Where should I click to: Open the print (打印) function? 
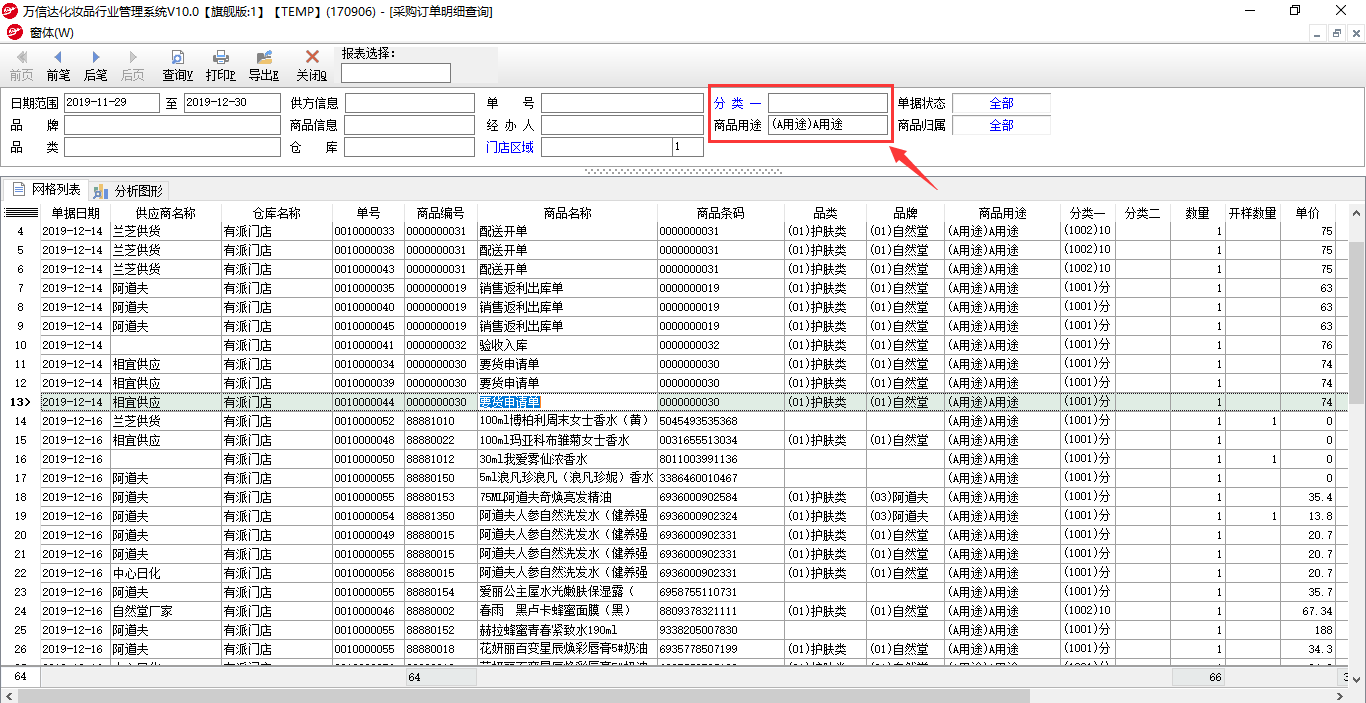[x=220, y=66]
